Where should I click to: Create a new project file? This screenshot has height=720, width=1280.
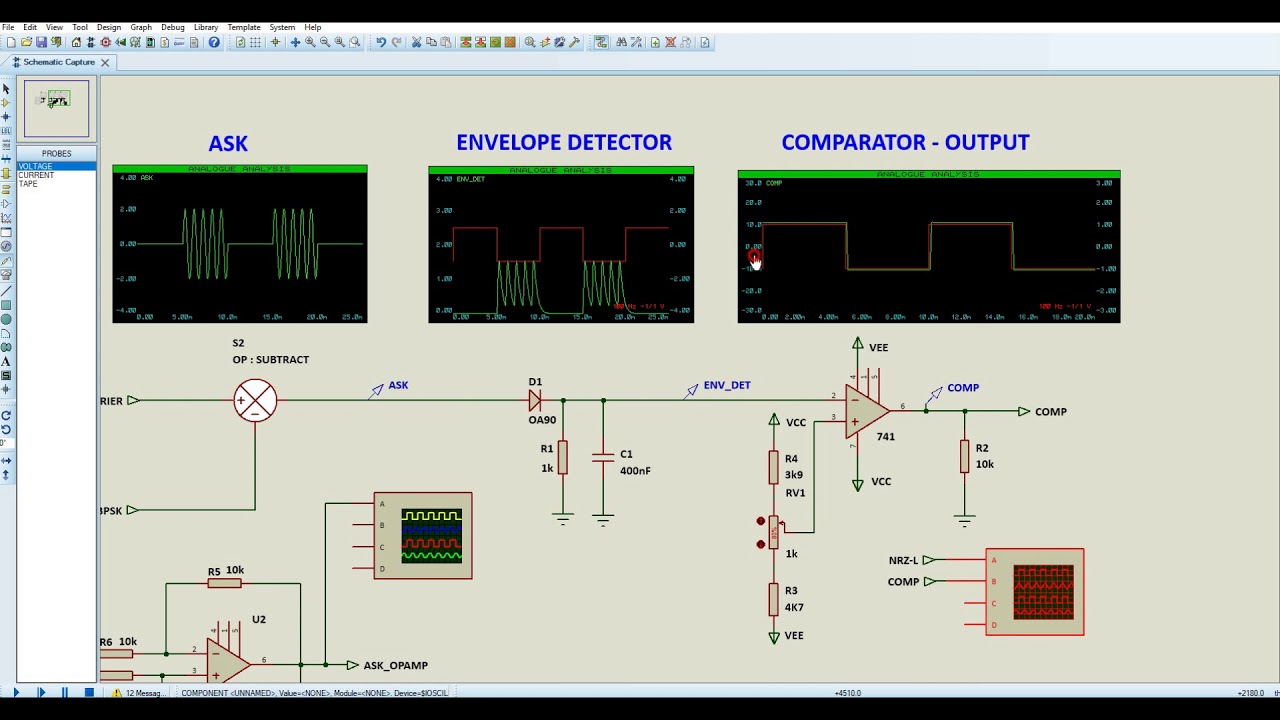pyautogui.click(x=12, y=42)
